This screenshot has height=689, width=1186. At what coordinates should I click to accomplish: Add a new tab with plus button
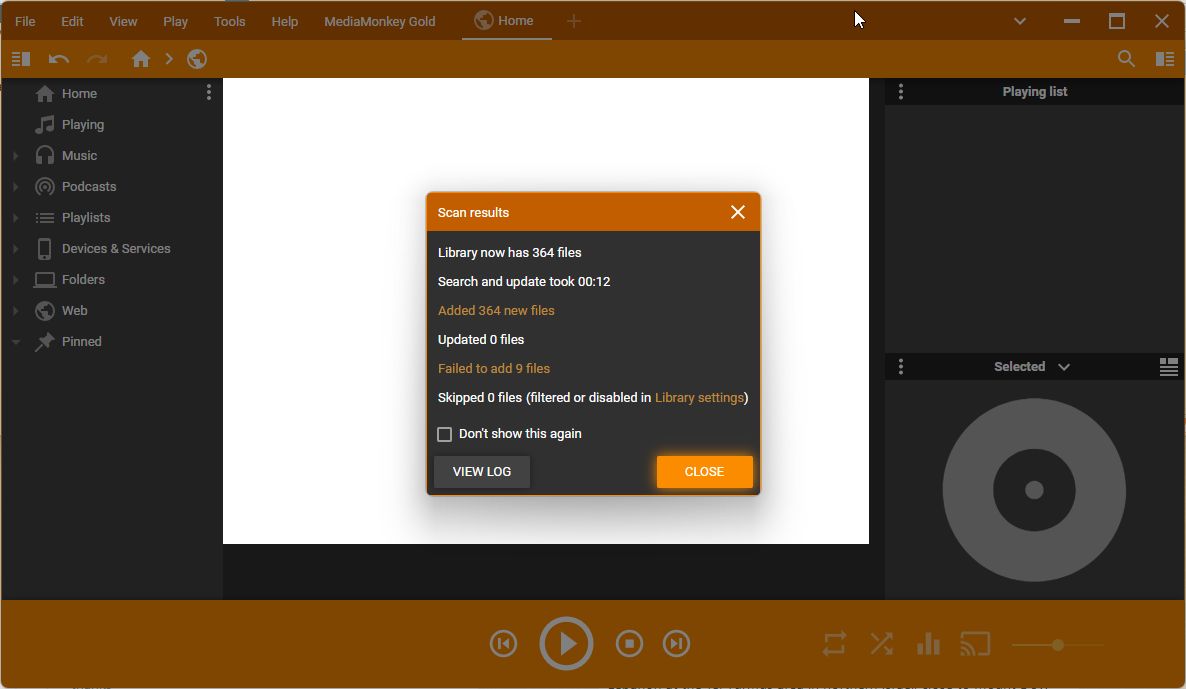point(574,21)
